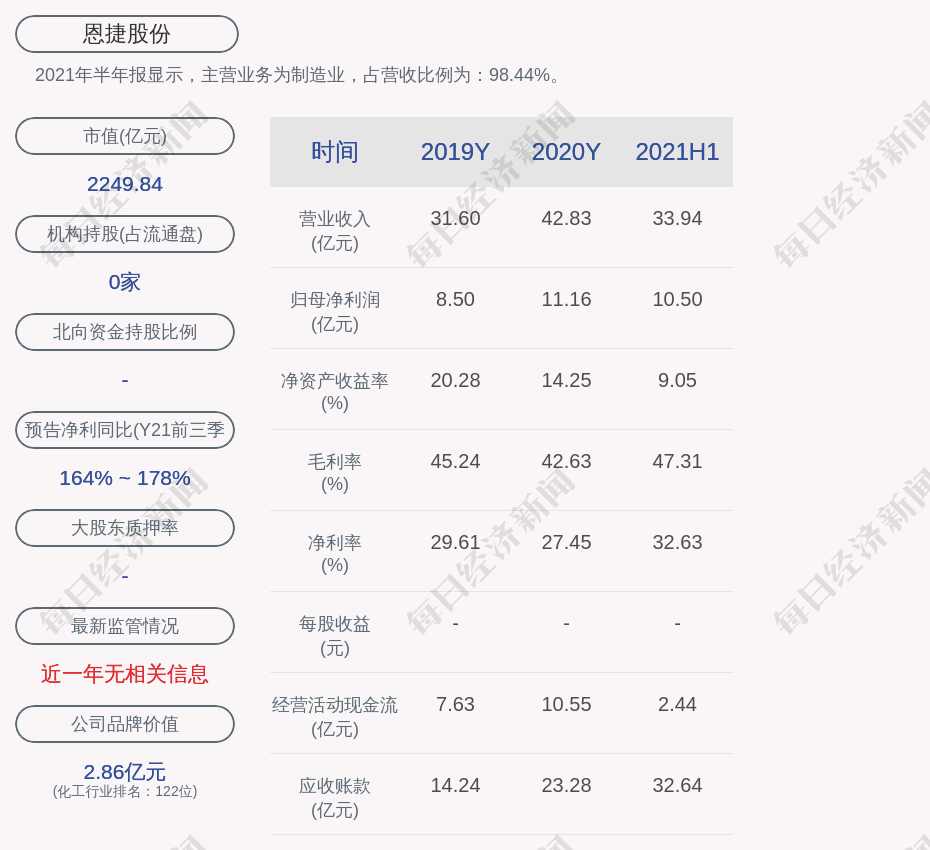
Task: Select the 0家 institutional holding value
Action: point(125,282)
